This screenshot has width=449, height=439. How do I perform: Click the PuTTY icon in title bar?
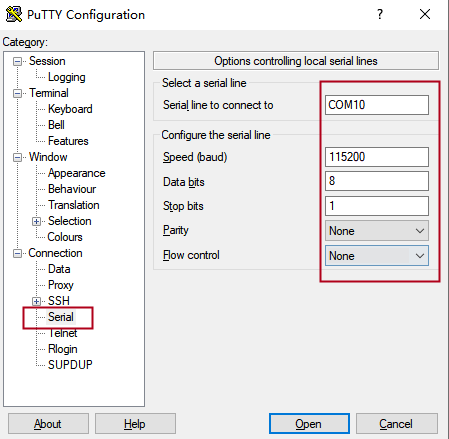[14, 14]
